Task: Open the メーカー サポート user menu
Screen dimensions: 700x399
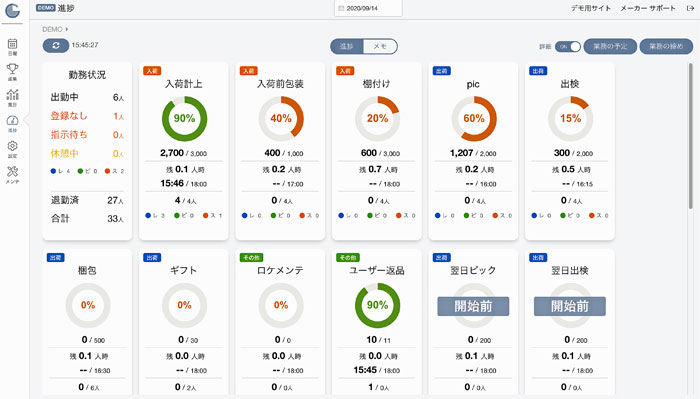Action: point(648,8)
